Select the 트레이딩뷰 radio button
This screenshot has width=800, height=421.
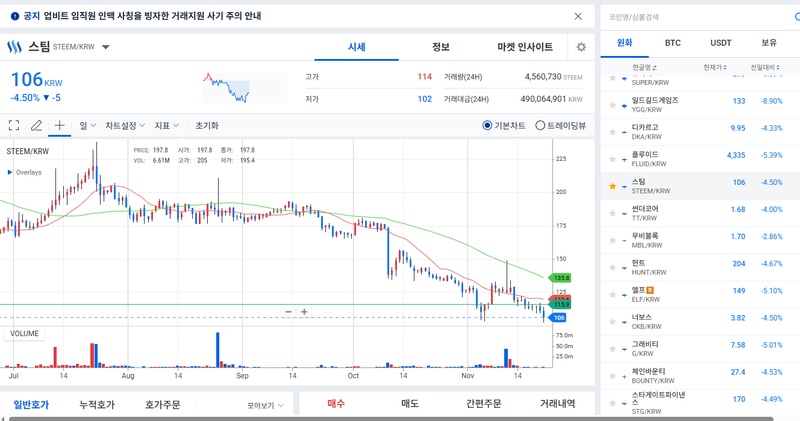540,126
